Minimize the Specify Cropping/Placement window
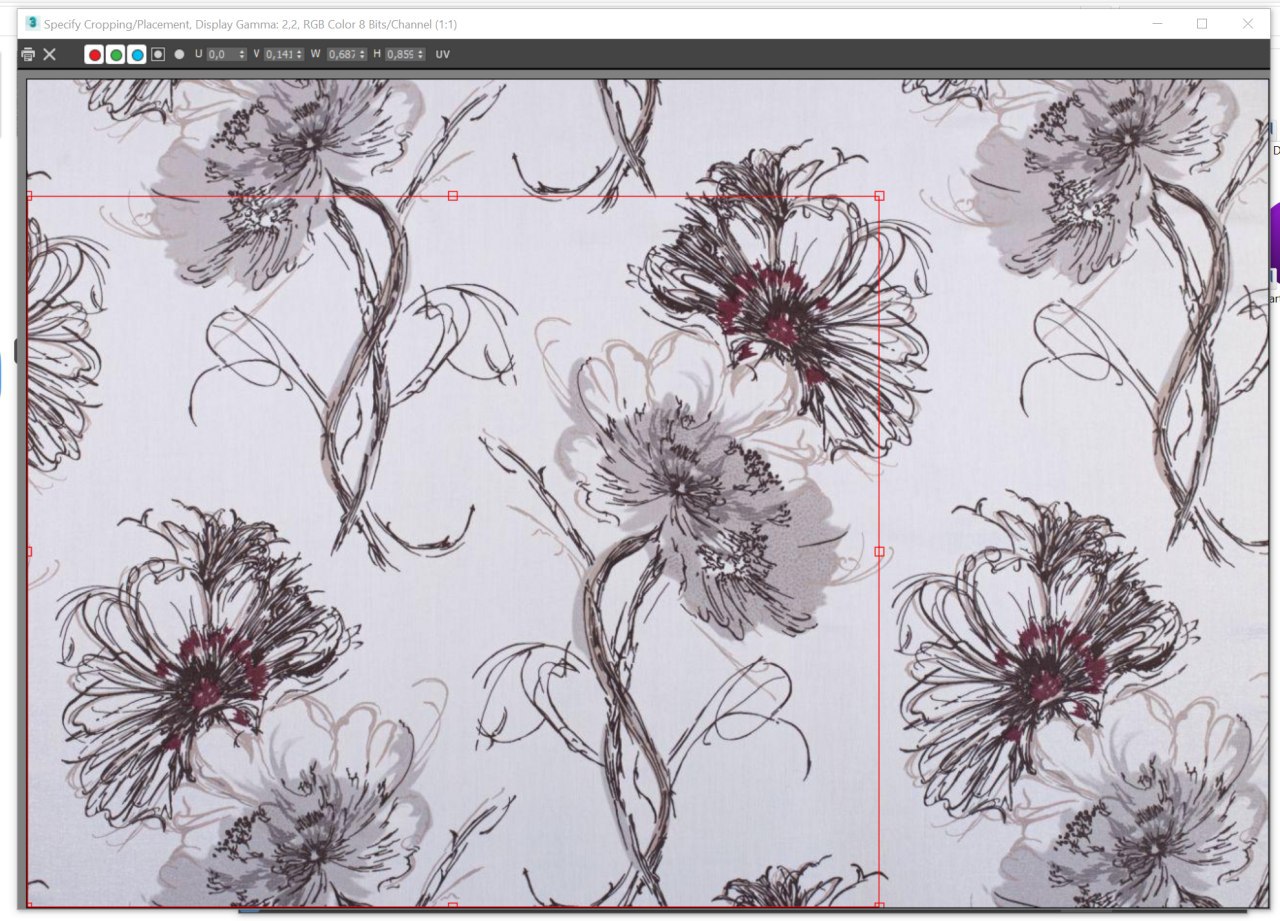This screenshot has width=1280, height=921. click(1157, 23)
